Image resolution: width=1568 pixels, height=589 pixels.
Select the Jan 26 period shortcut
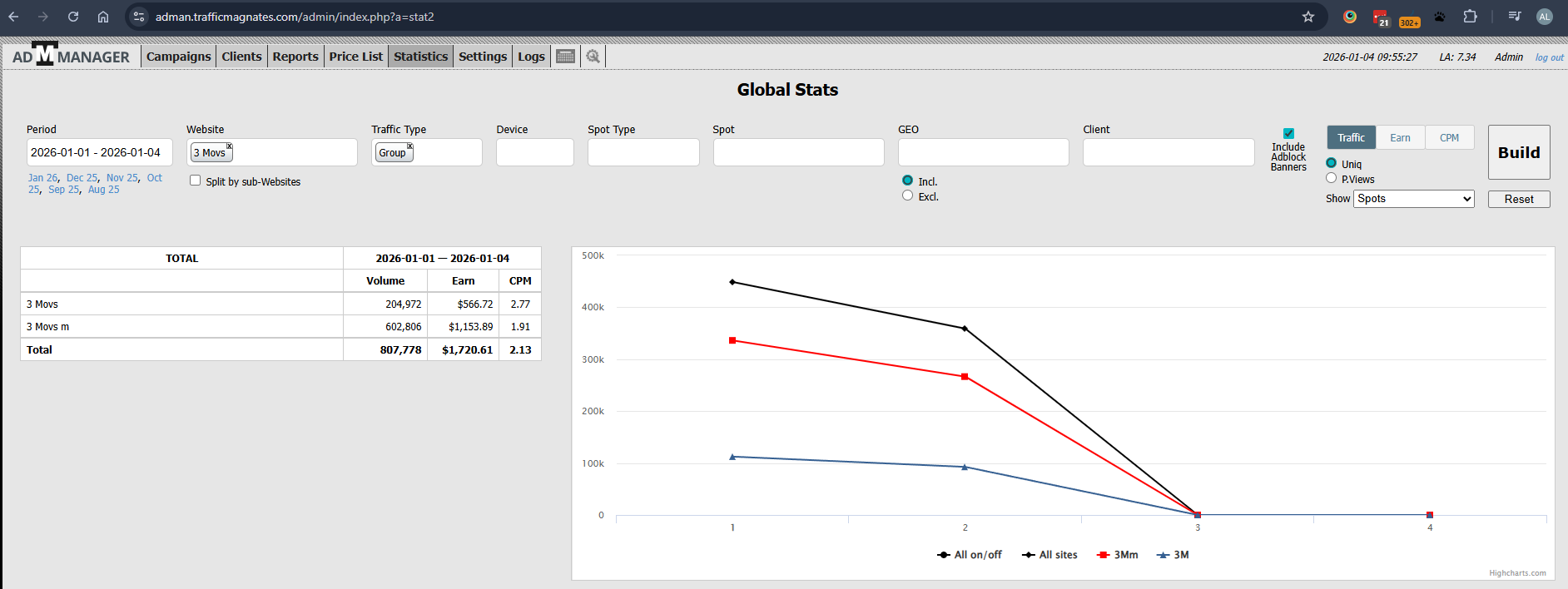[42, 178]
